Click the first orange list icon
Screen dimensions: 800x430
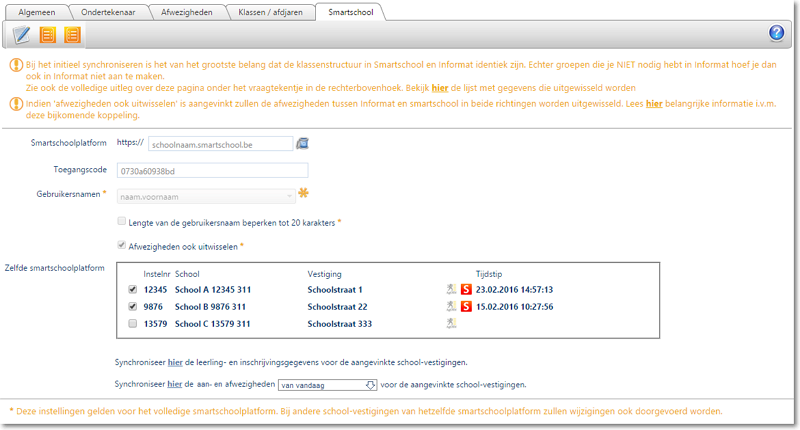47,35
